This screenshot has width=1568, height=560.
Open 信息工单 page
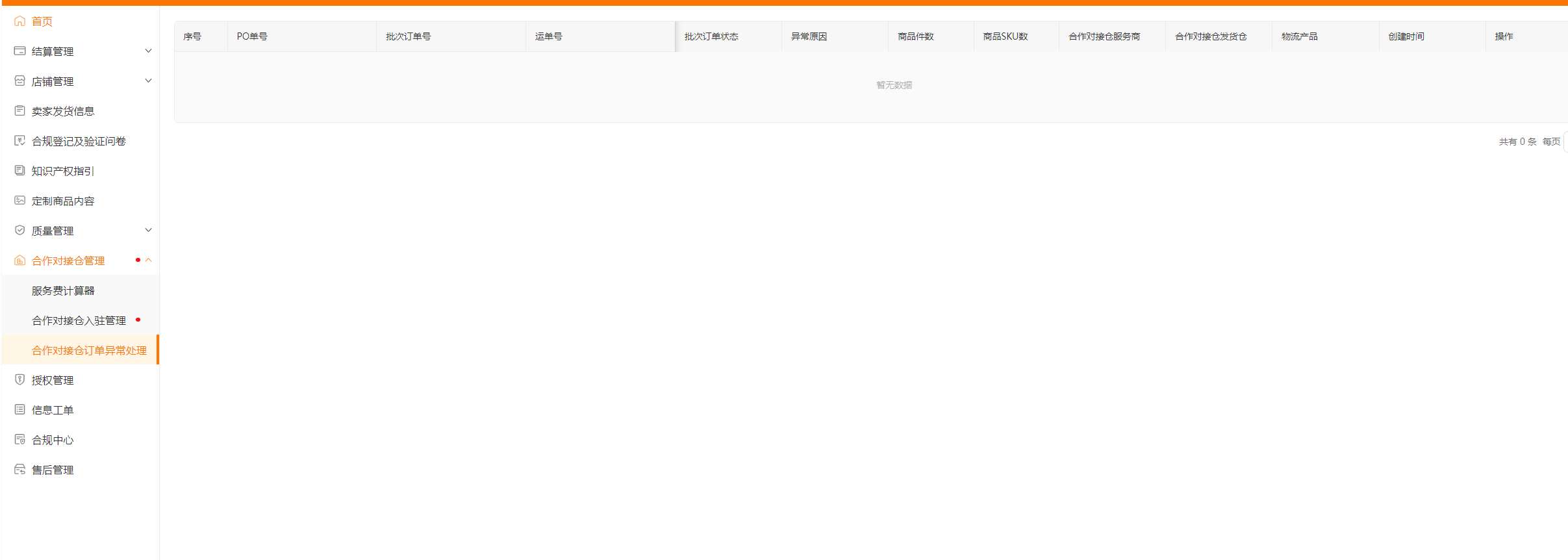53,410
